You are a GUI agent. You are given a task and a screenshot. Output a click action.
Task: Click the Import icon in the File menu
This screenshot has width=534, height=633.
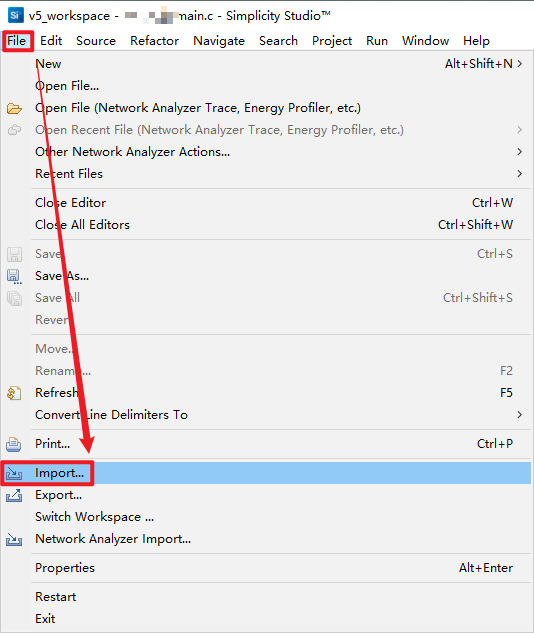point(14,473)
